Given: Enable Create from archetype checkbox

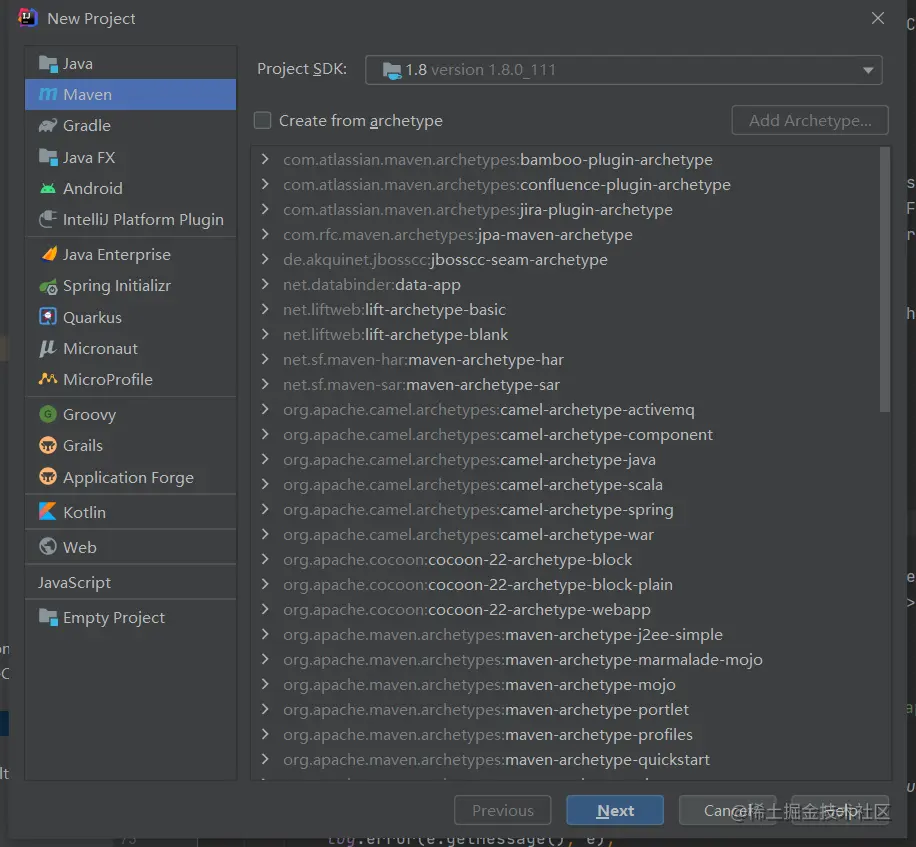Looking at the screenshot, I should pyautogui.click(x=263, y=120).
